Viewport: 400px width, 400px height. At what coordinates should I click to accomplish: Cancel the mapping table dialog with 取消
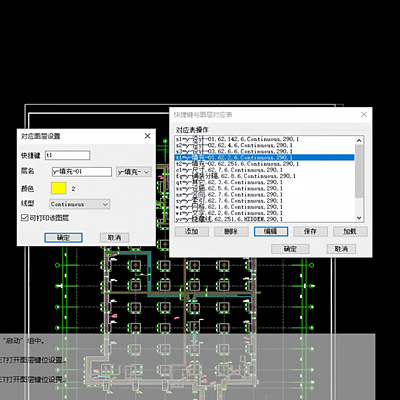341,249
